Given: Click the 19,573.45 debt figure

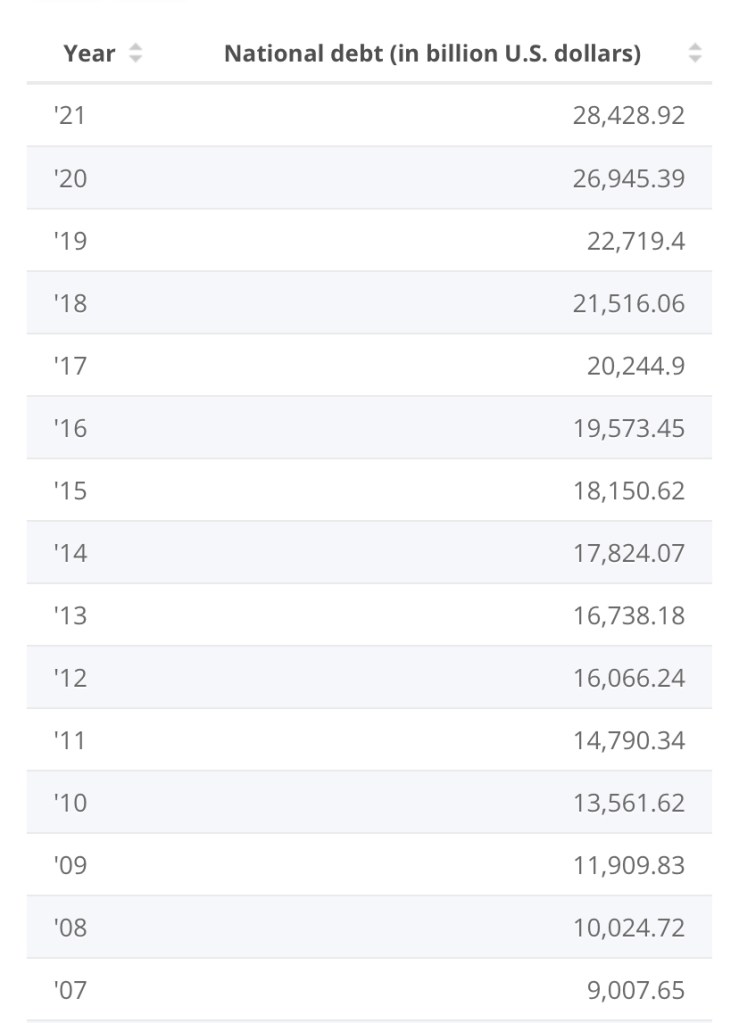Looking at the screenshot, I should (x=628, y=428).
